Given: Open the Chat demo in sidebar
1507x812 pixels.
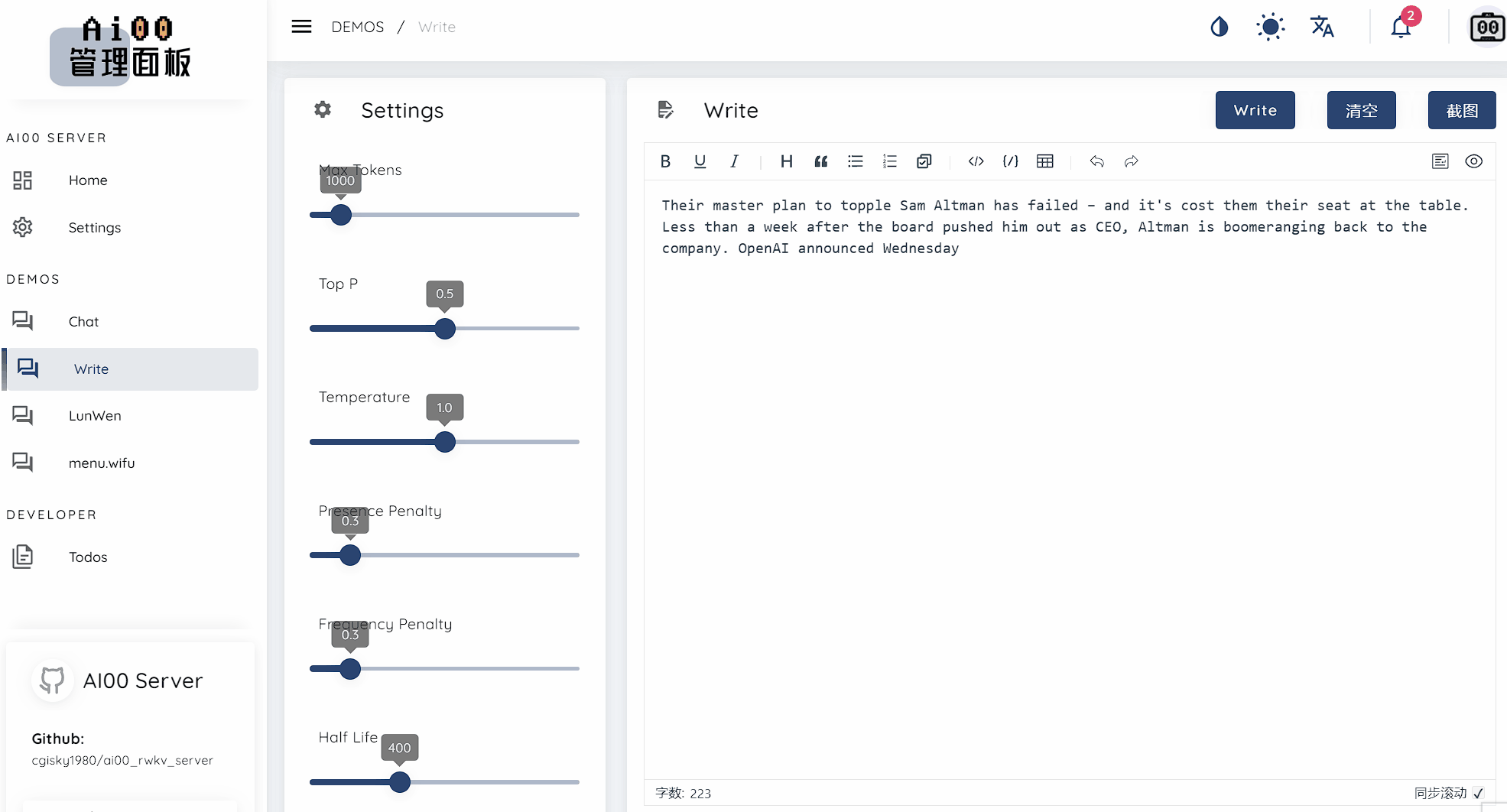Looking at the screenshot, I should click(x=130, y=322).
